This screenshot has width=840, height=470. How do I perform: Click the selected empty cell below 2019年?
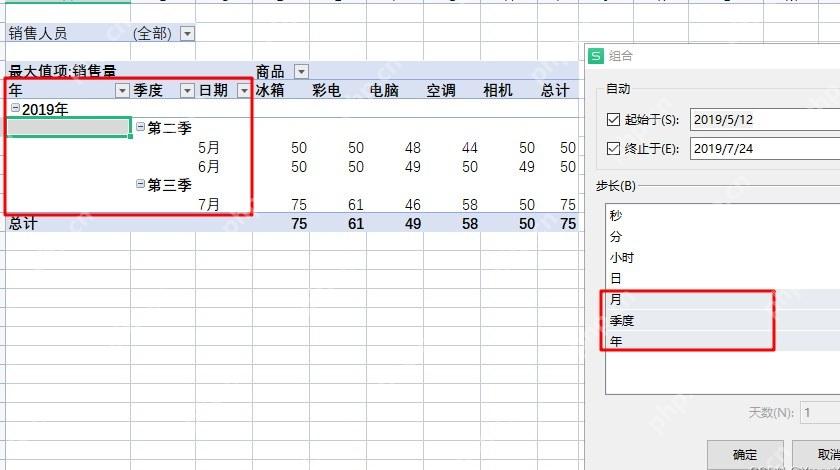(x=68, y=128)
